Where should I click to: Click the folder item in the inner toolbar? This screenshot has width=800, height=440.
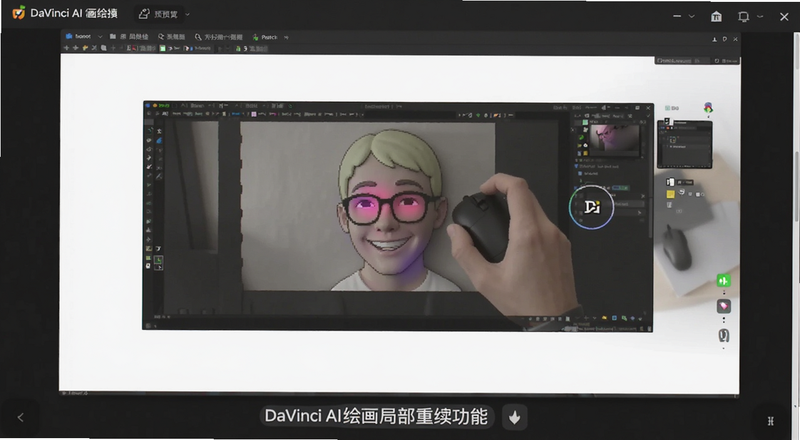pos(129,37)
